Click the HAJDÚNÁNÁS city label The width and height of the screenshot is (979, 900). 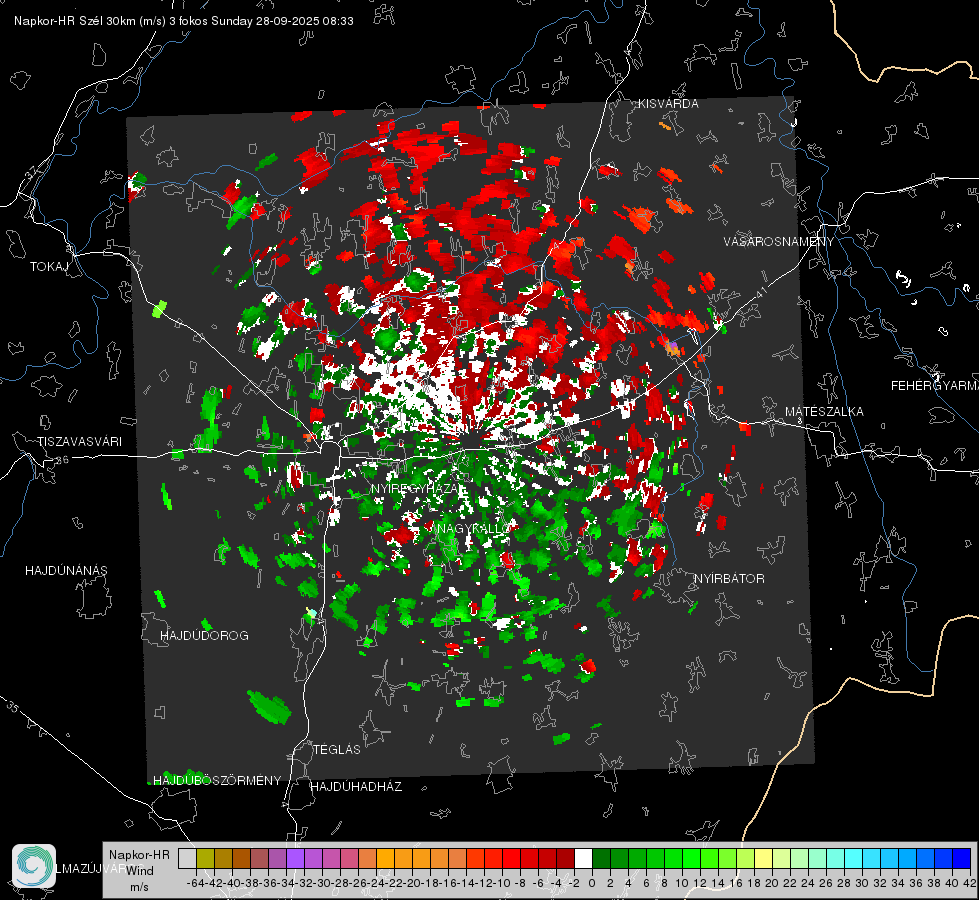click(x=66, y=571)
